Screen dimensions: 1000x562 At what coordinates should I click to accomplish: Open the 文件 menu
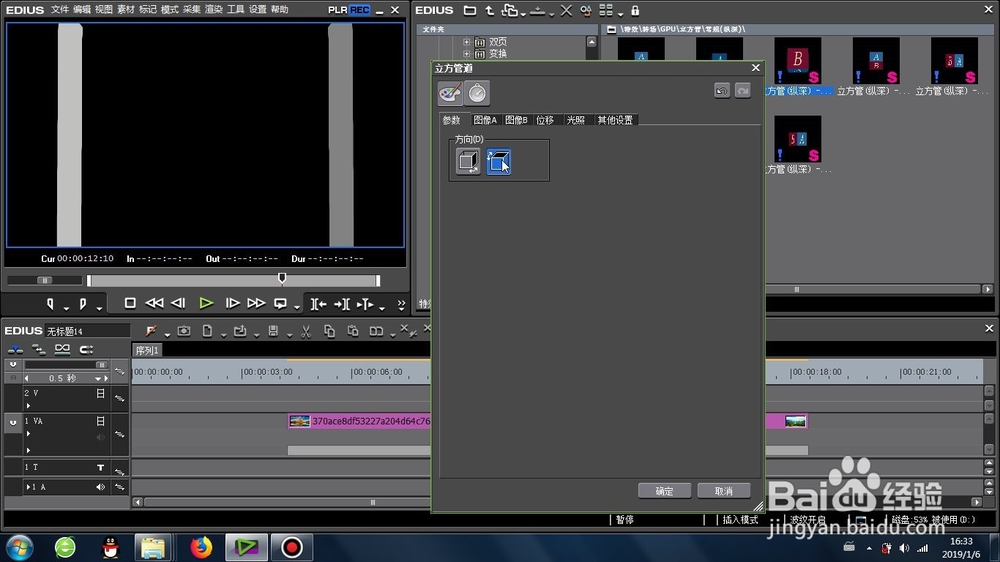pos(59,10)
